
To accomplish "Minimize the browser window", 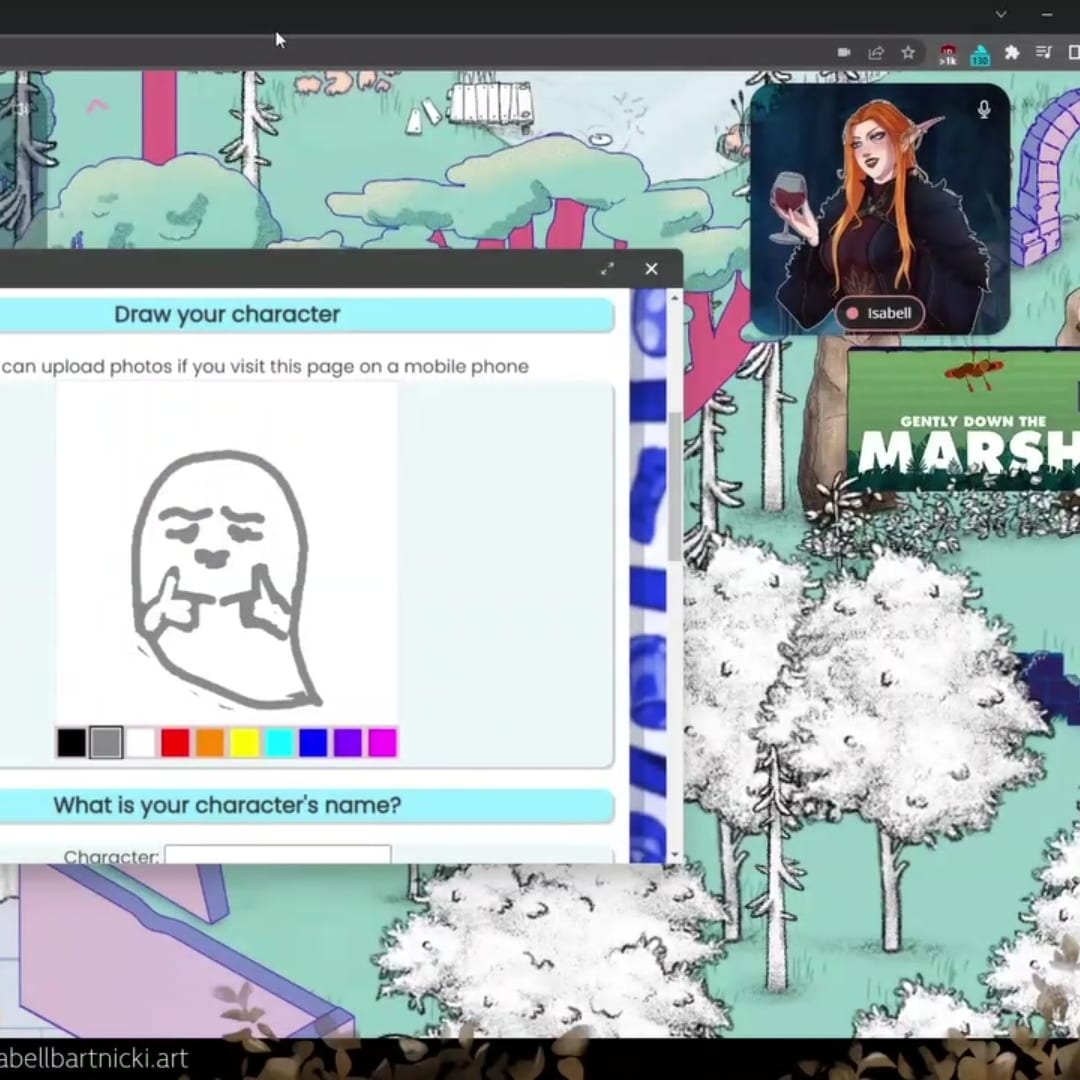I will click(1047, 14).
